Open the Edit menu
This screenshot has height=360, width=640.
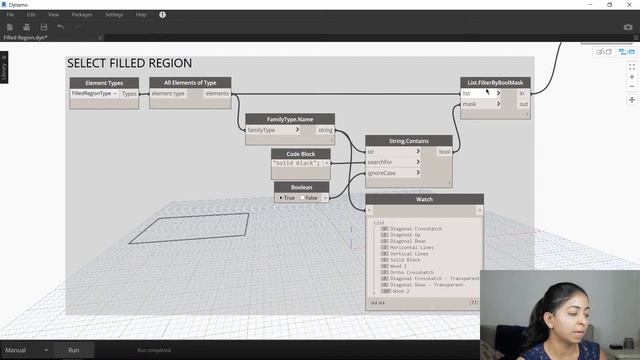(31, 15)
